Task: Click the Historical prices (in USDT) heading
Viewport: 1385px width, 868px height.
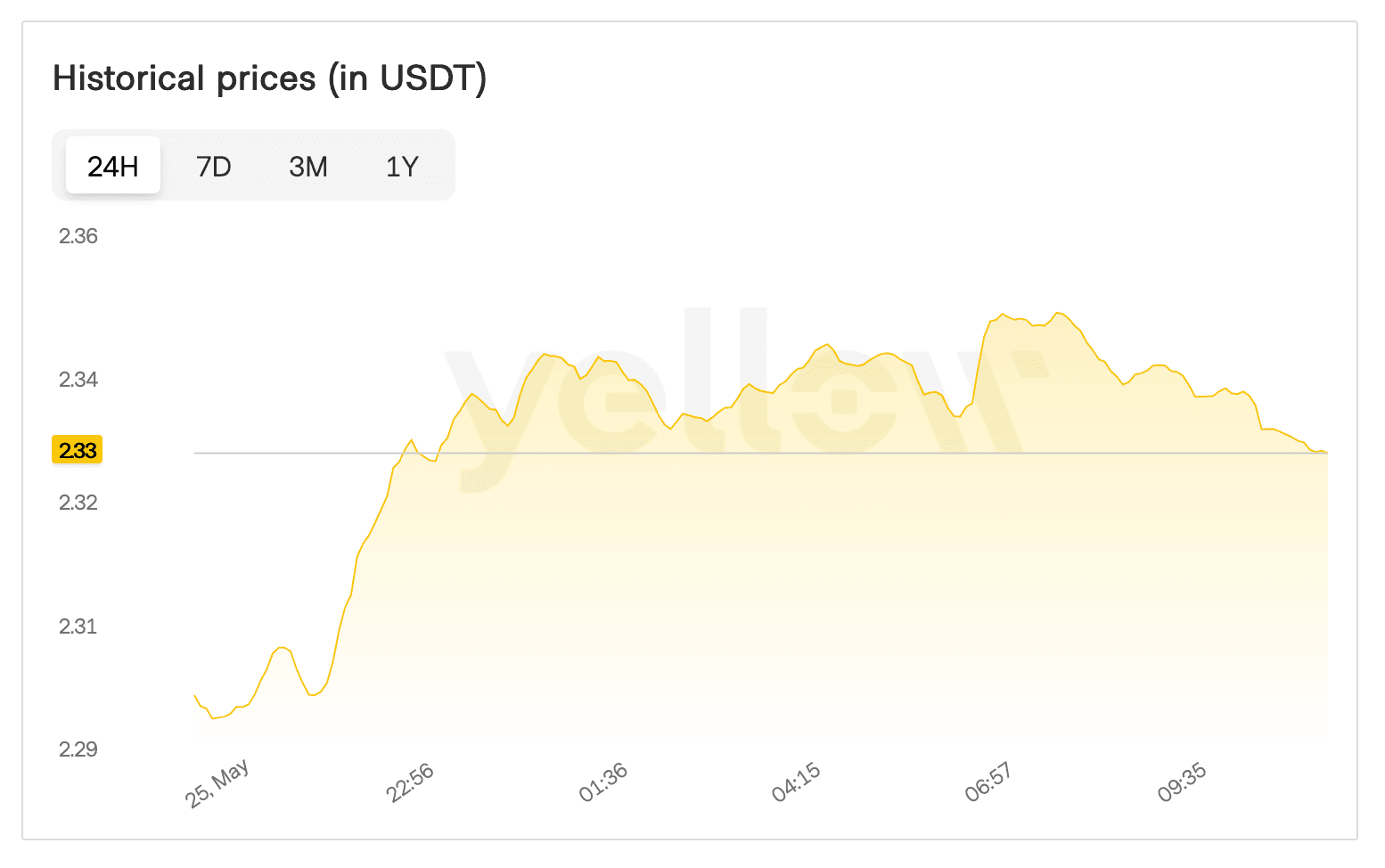Action: (269, 78)
